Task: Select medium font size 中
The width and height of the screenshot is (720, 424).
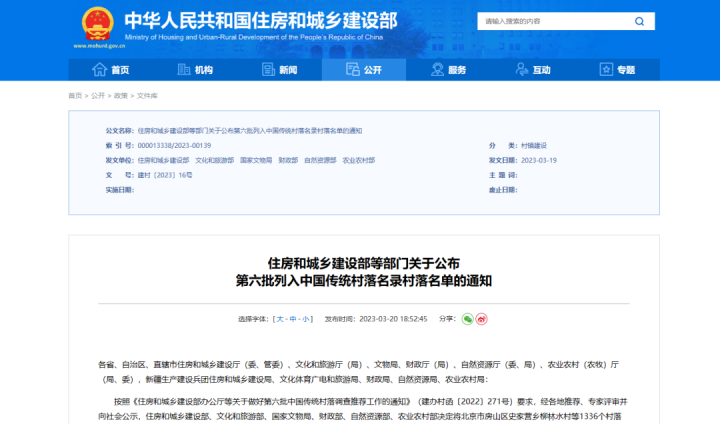Action: tap(294, 319)
